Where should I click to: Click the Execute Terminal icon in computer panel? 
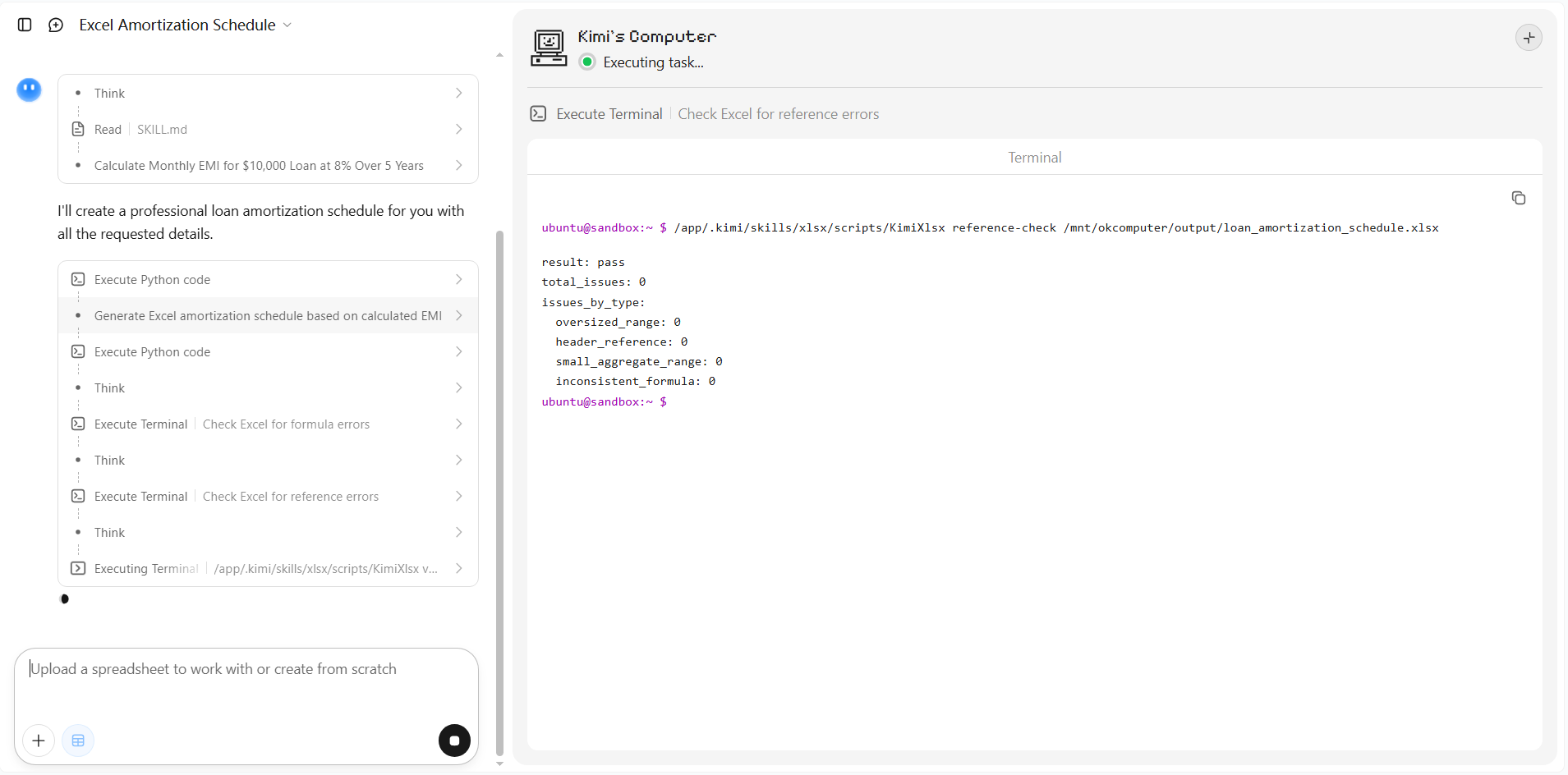click(538, 113)
